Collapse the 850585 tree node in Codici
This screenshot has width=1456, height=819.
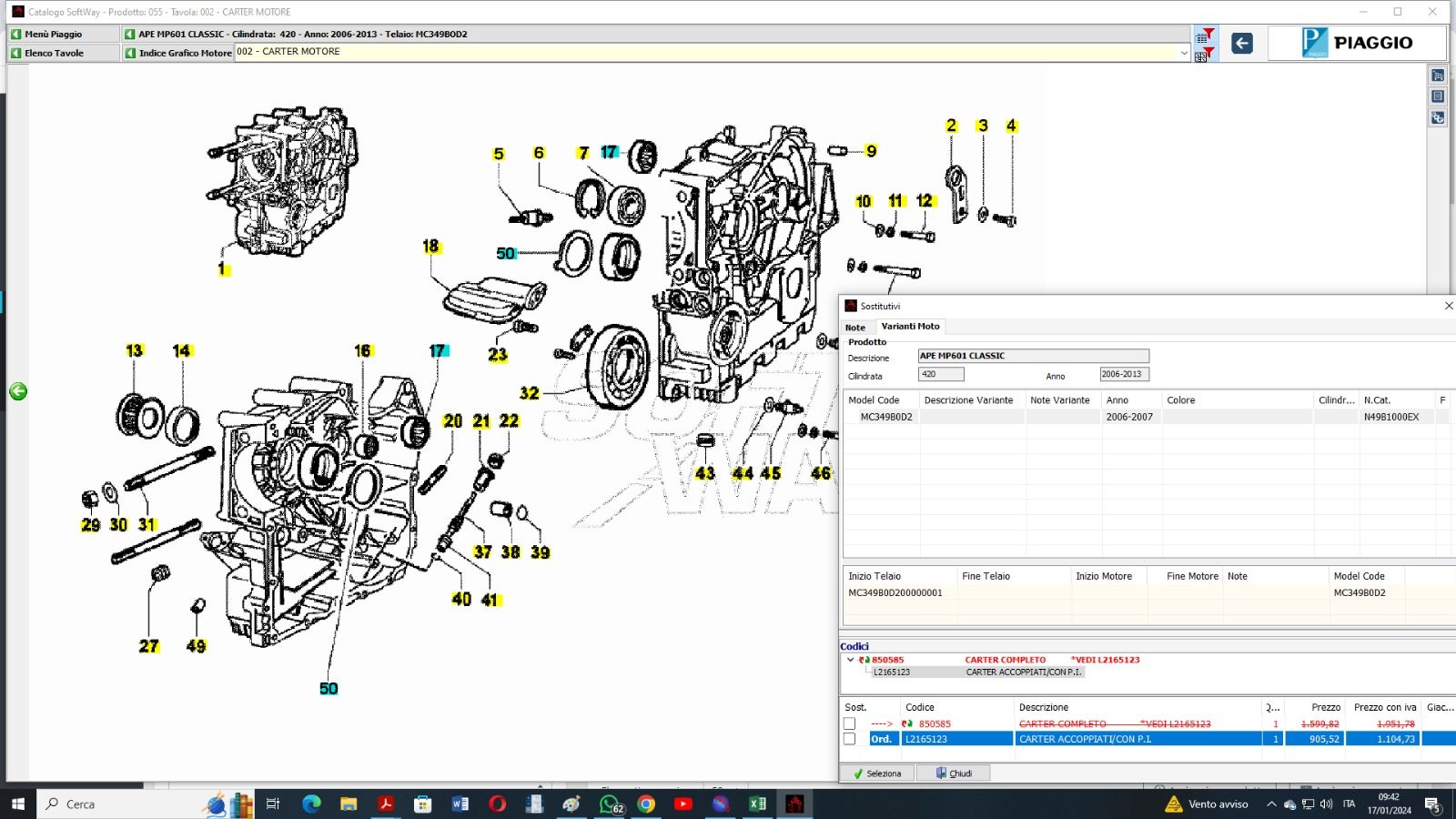tap(851, 660)
